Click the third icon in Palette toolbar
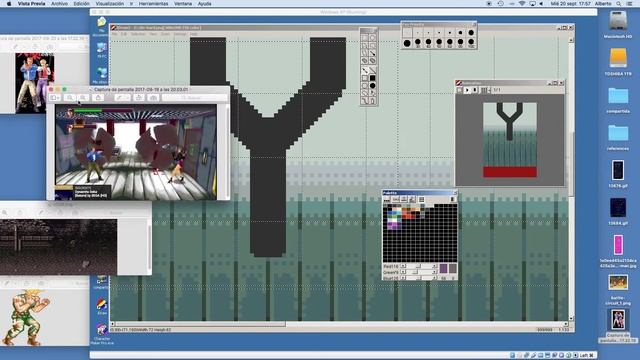This screenshot has width=640, height=360. click(x=404, y=199)
